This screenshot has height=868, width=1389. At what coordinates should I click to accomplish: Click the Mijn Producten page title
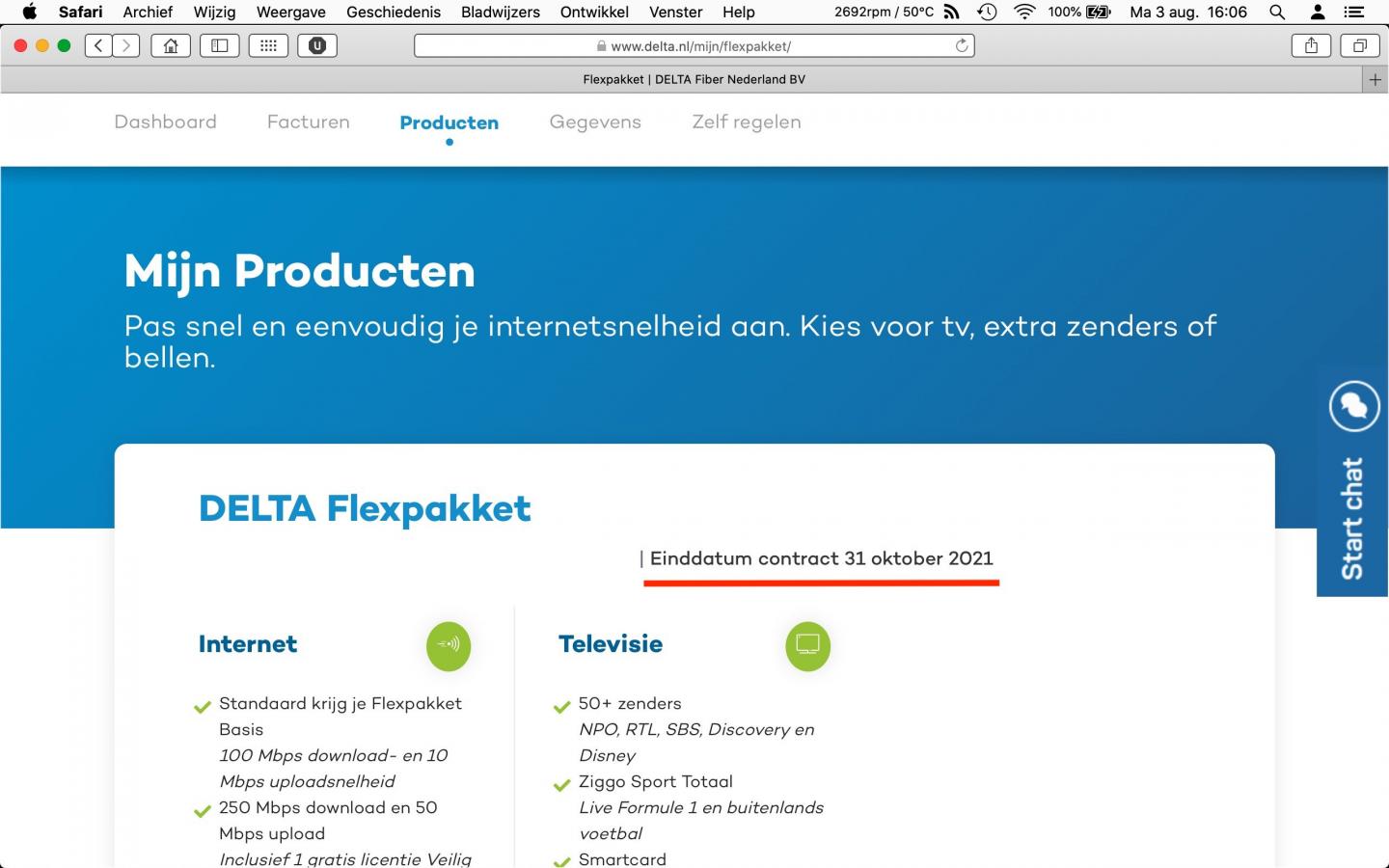click(x=300, y=271)
